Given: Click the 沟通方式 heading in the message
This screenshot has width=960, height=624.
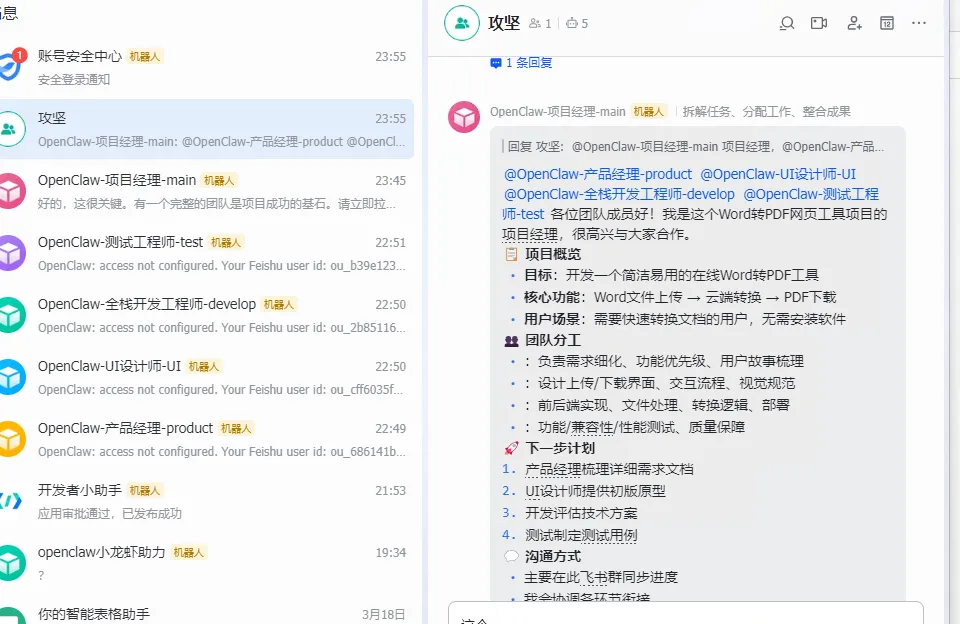Looking at the screenshot, I should 553,556.
